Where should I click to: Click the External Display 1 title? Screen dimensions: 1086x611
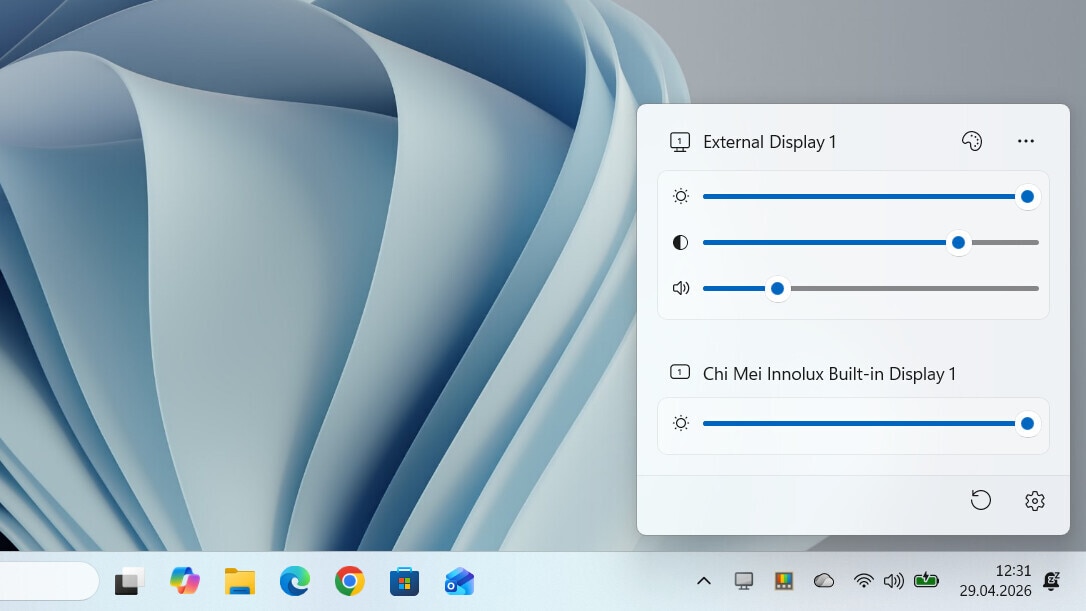(769, 142)
